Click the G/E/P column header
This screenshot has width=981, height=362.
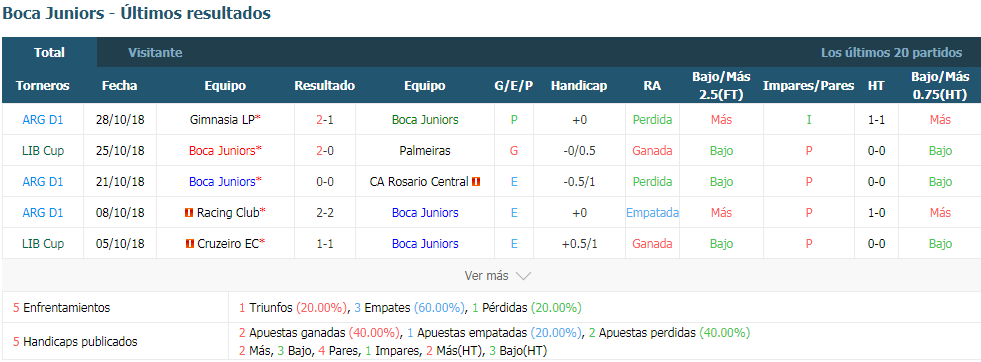click(x=513, y=86)
